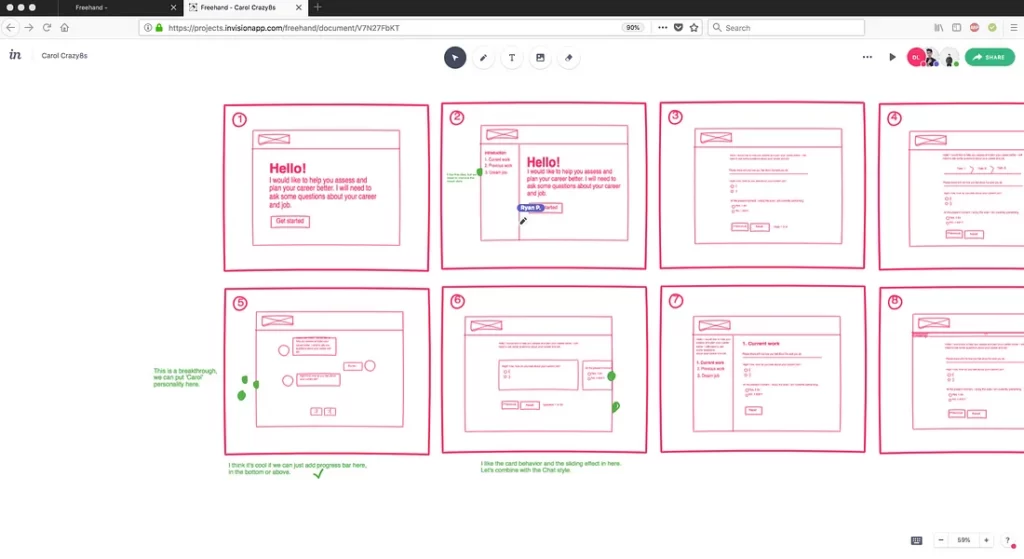The image size is (1024, 559).
Task: Select sketch frame number 6
Action: 544,369
